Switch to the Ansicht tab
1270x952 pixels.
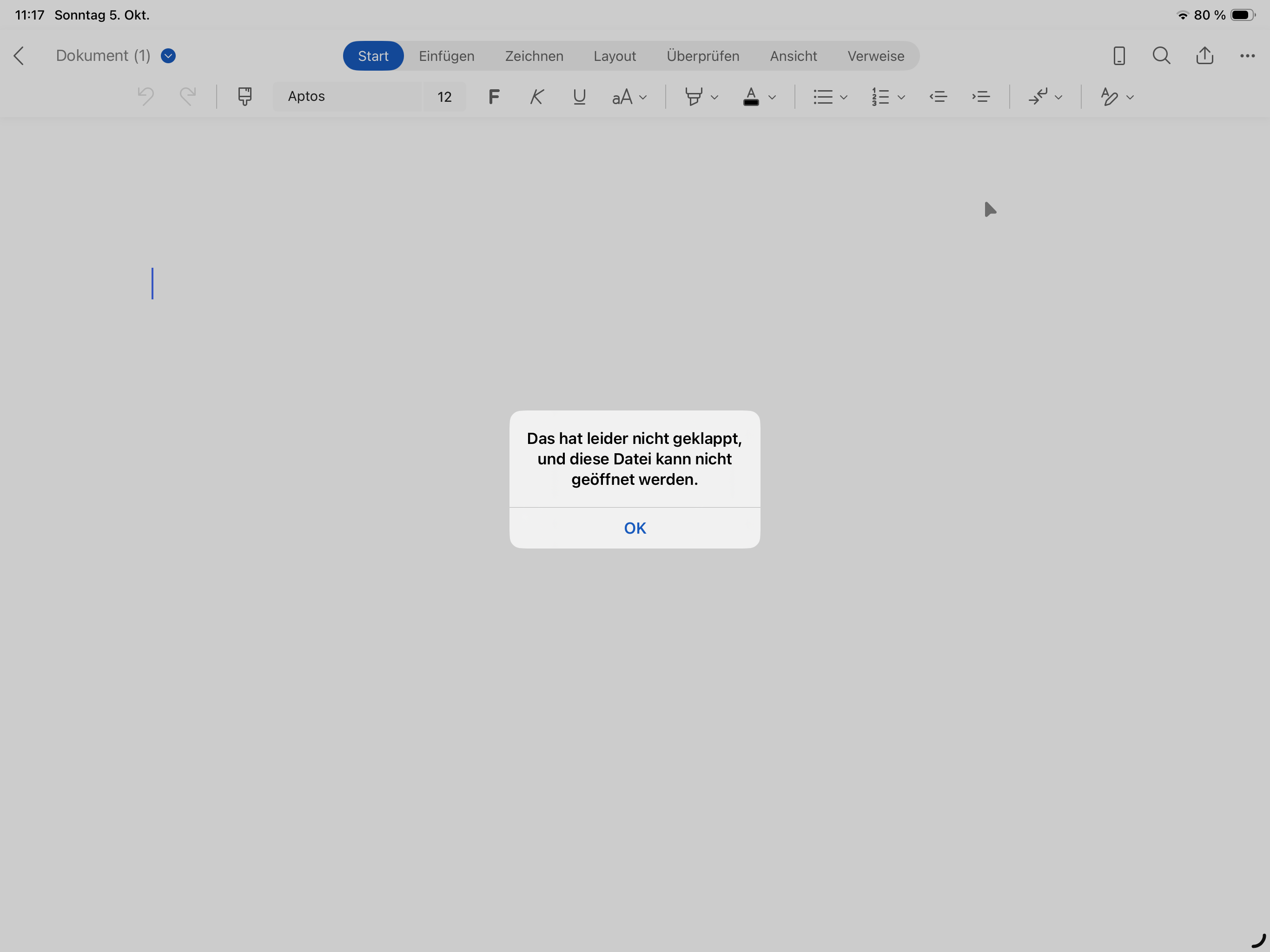click(x=793, y=56)
